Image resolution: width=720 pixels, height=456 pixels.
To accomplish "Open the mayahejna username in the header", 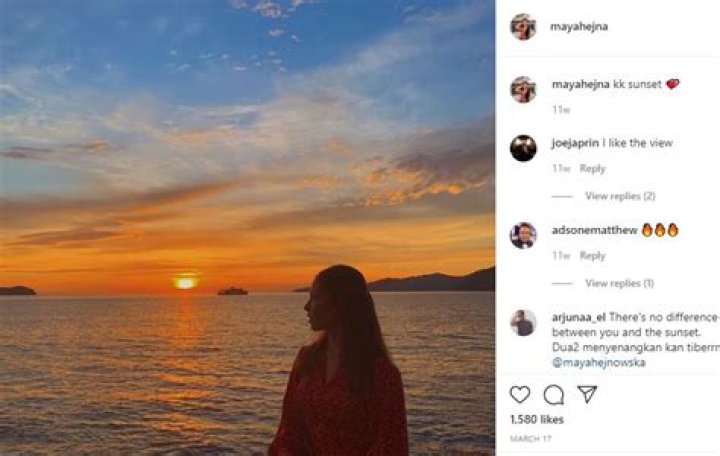I will [x=577, y=27].
